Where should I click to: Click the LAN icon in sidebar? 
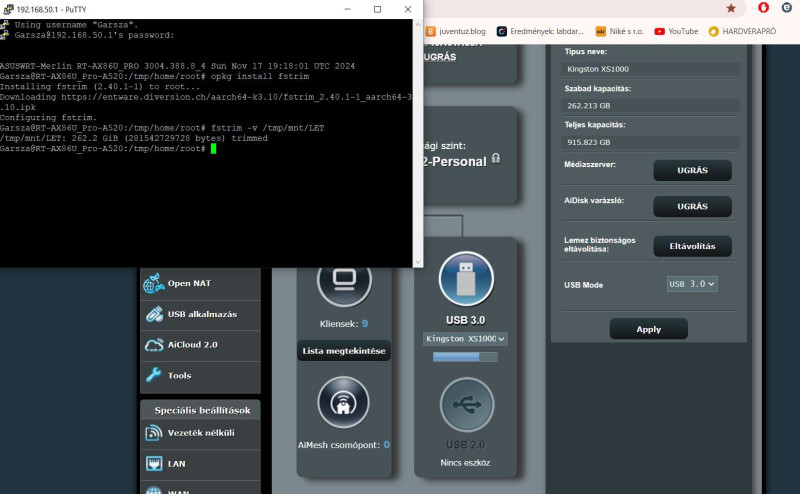point(154,463)
